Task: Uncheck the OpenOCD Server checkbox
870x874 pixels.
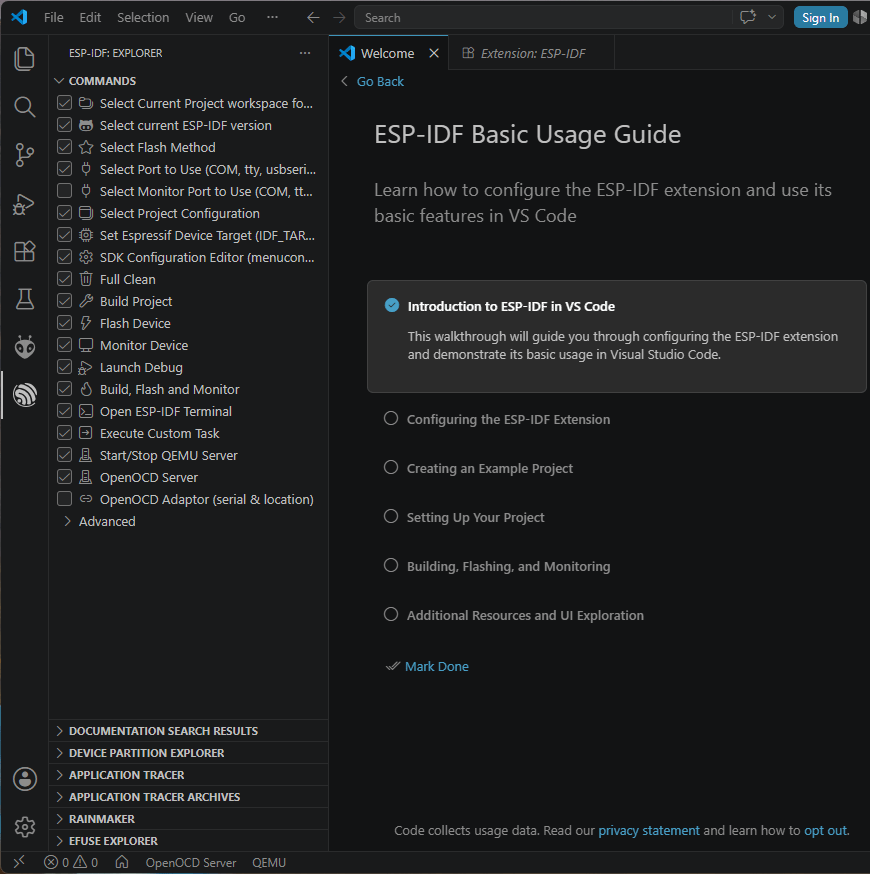Action: click(65, 477)
